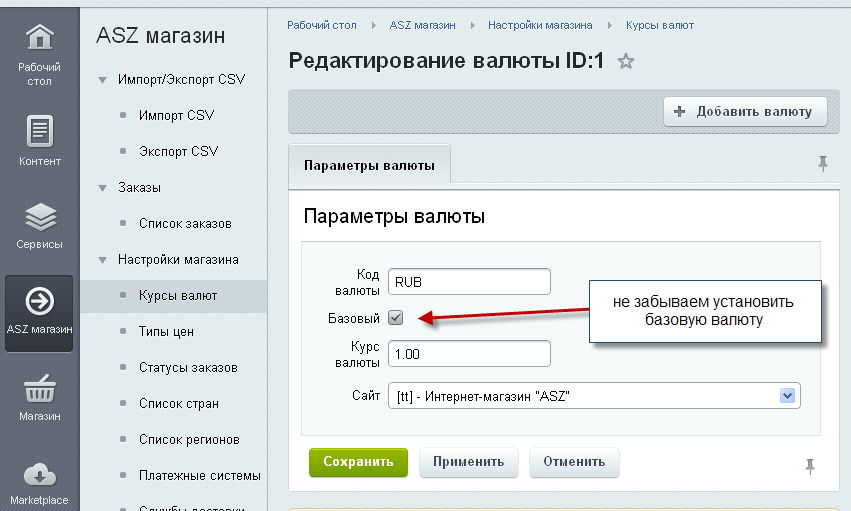Click the Отменить button
The height and width of the screenshot is (511, 851).
574,462
